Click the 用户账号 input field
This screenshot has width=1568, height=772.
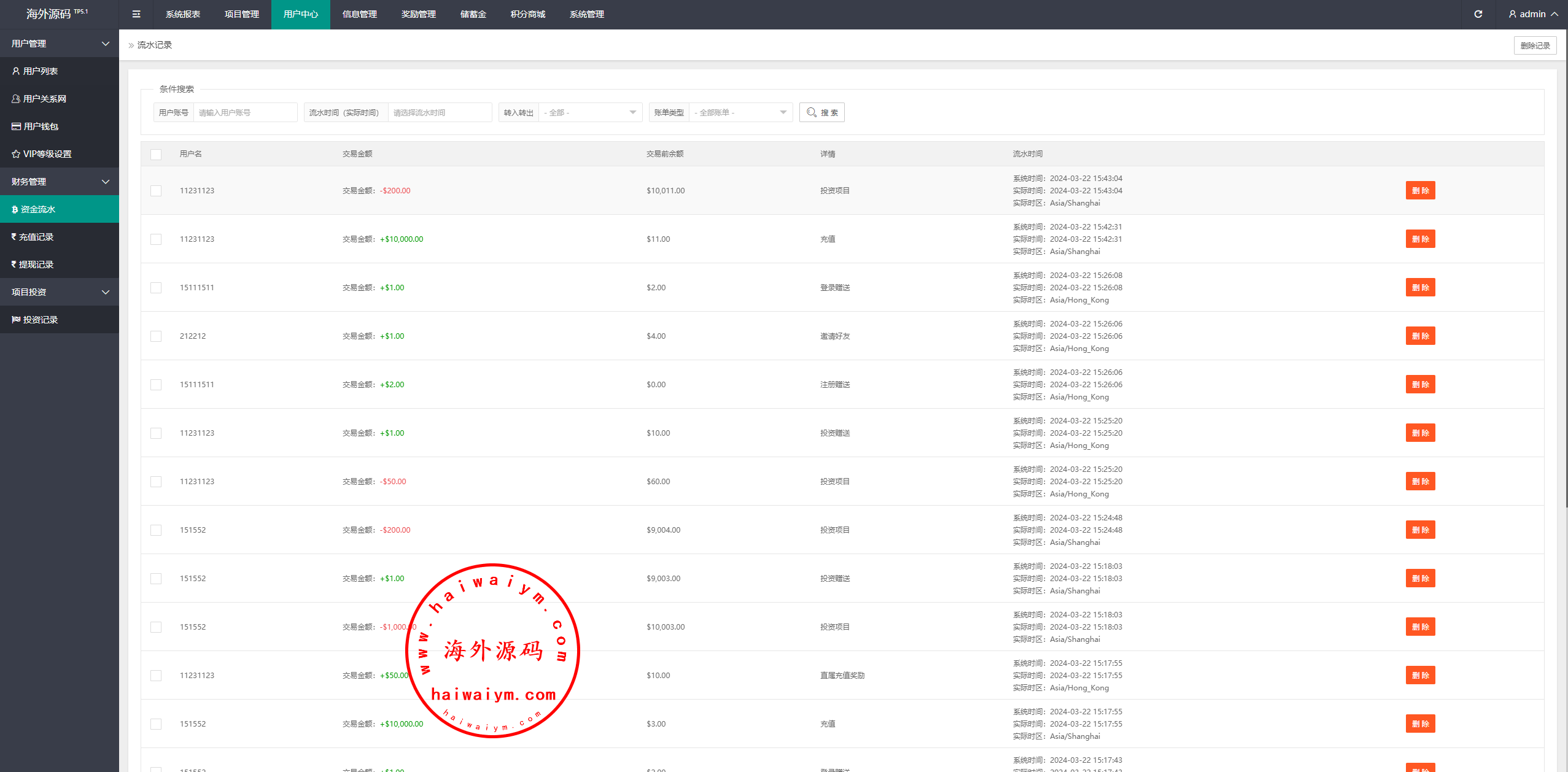pos(244,112)
